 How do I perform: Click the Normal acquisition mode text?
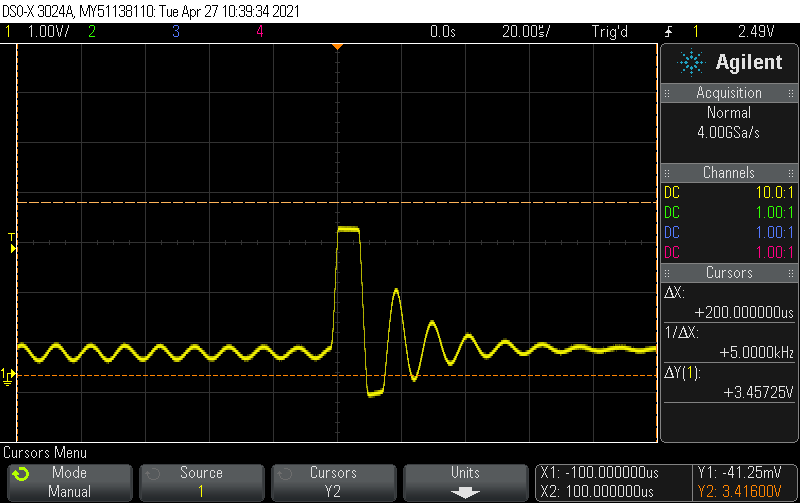coord(729,113)
